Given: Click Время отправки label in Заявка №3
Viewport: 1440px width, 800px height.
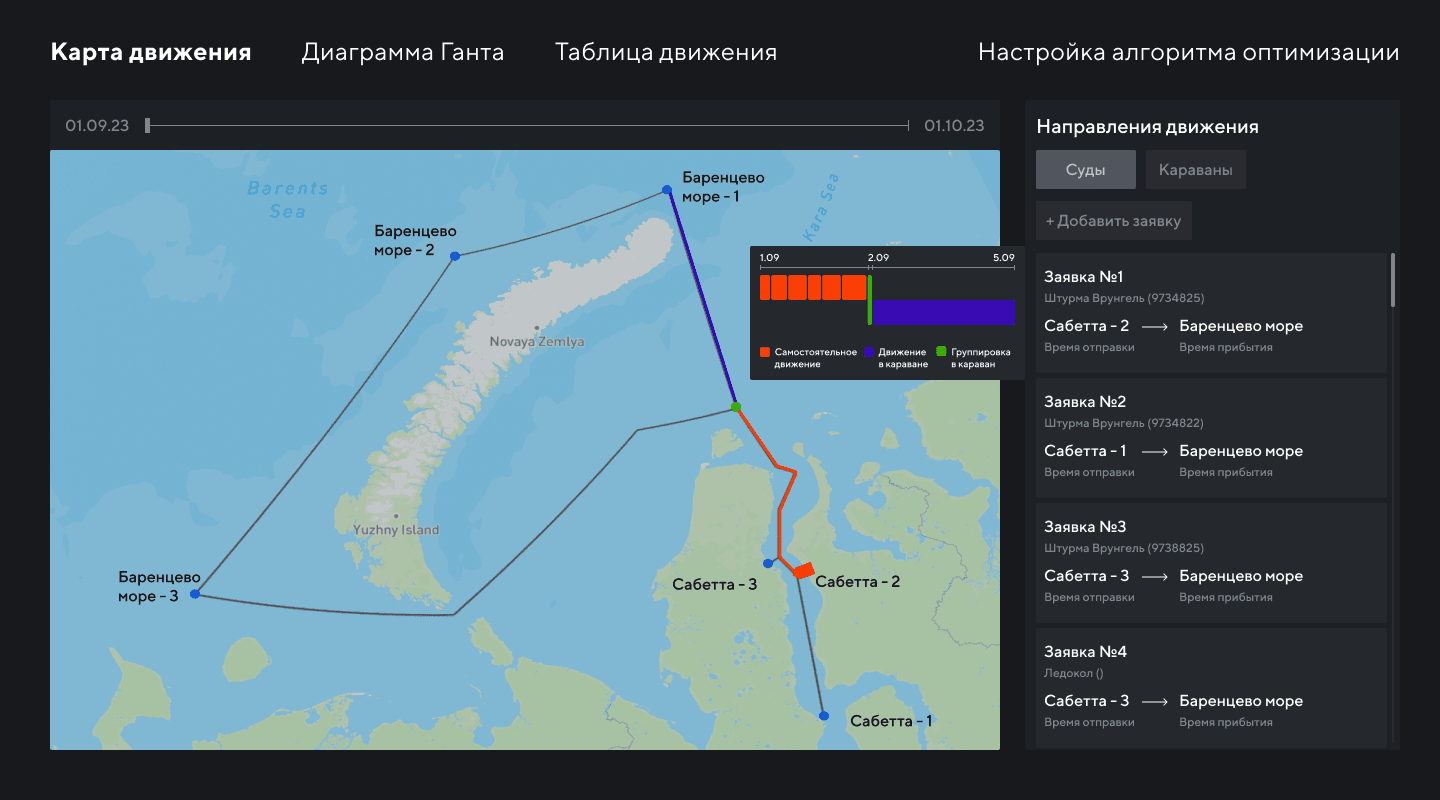Looking at the screenshot, I should [x=1089, y=597].
